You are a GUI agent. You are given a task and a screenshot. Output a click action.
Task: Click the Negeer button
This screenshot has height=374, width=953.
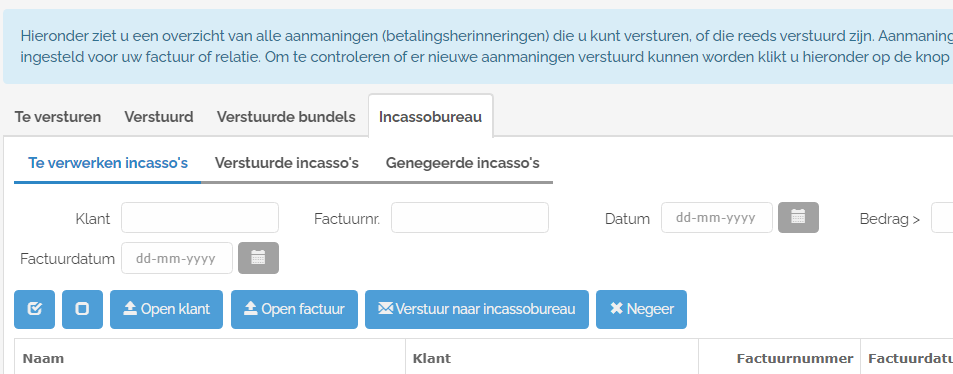pyautogui.click(x=641, y=310)
